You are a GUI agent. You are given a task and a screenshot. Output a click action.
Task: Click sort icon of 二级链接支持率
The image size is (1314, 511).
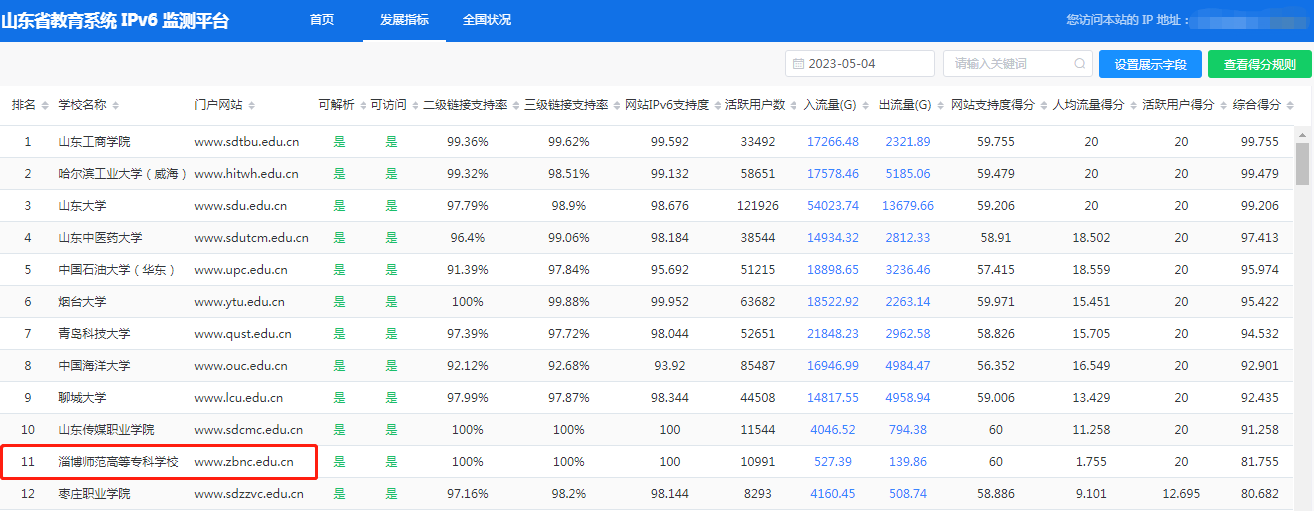tap(514, 105)
